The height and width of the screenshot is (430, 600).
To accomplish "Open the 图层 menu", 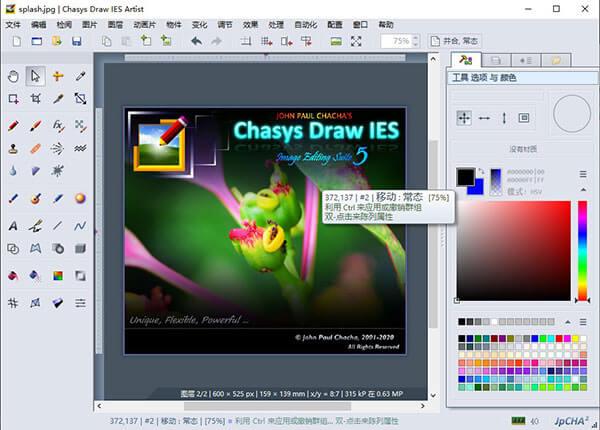I will tap(117, 24).
